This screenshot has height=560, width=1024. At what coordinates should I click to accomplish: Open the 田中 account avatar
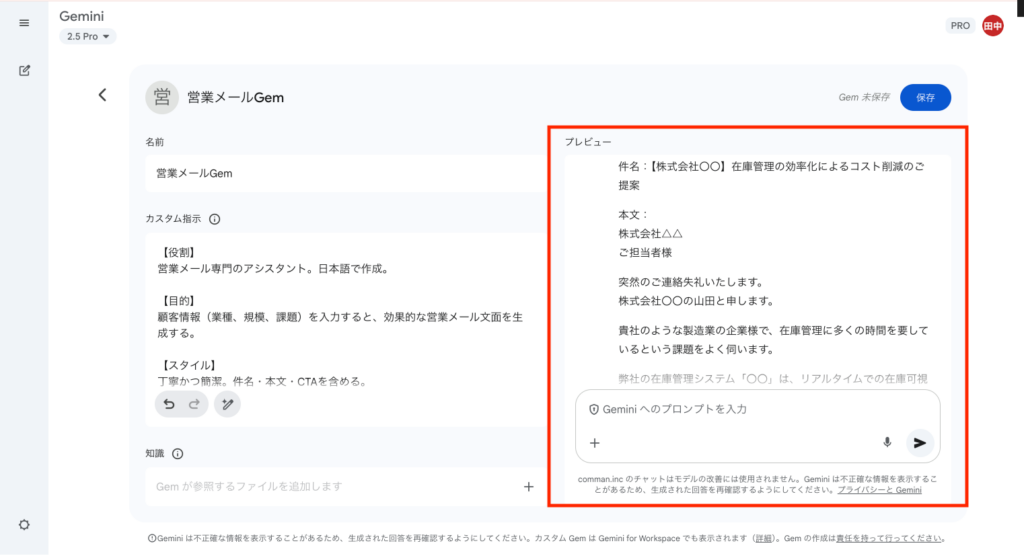coord(993,25)
